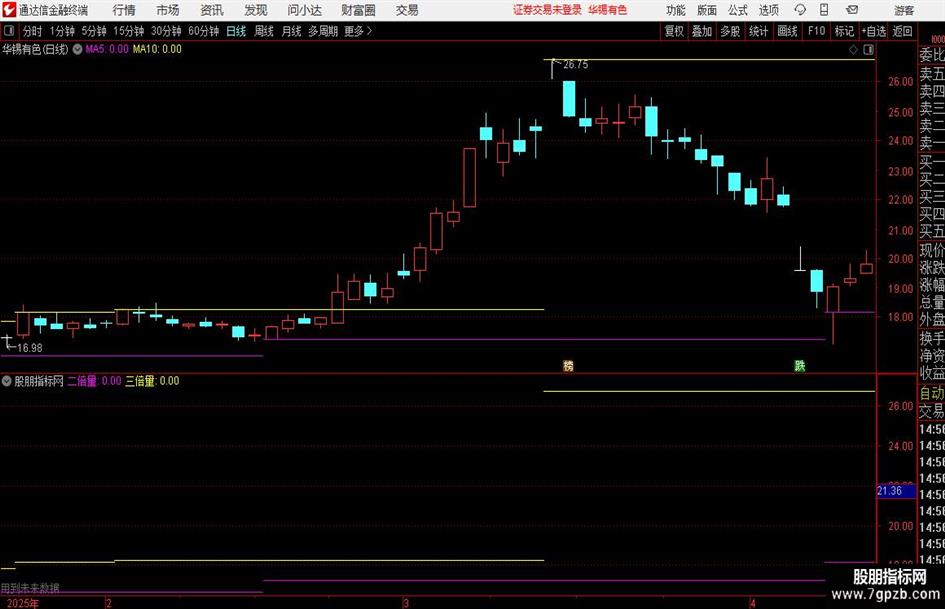
Task: Open the indicator settings icon beside 华锡有色(日线)
Action: (x=77, y=49)
